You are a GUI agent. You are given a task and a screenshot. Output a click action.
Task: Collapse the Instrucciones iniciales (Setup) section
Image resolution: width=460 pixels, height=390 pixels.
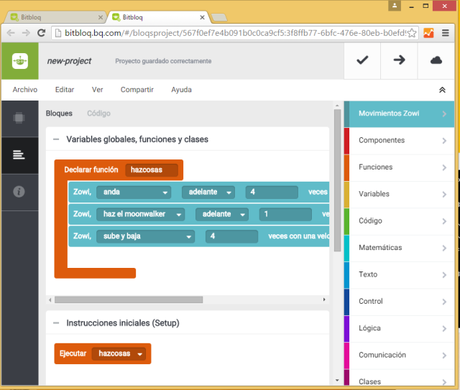(56, 323)
